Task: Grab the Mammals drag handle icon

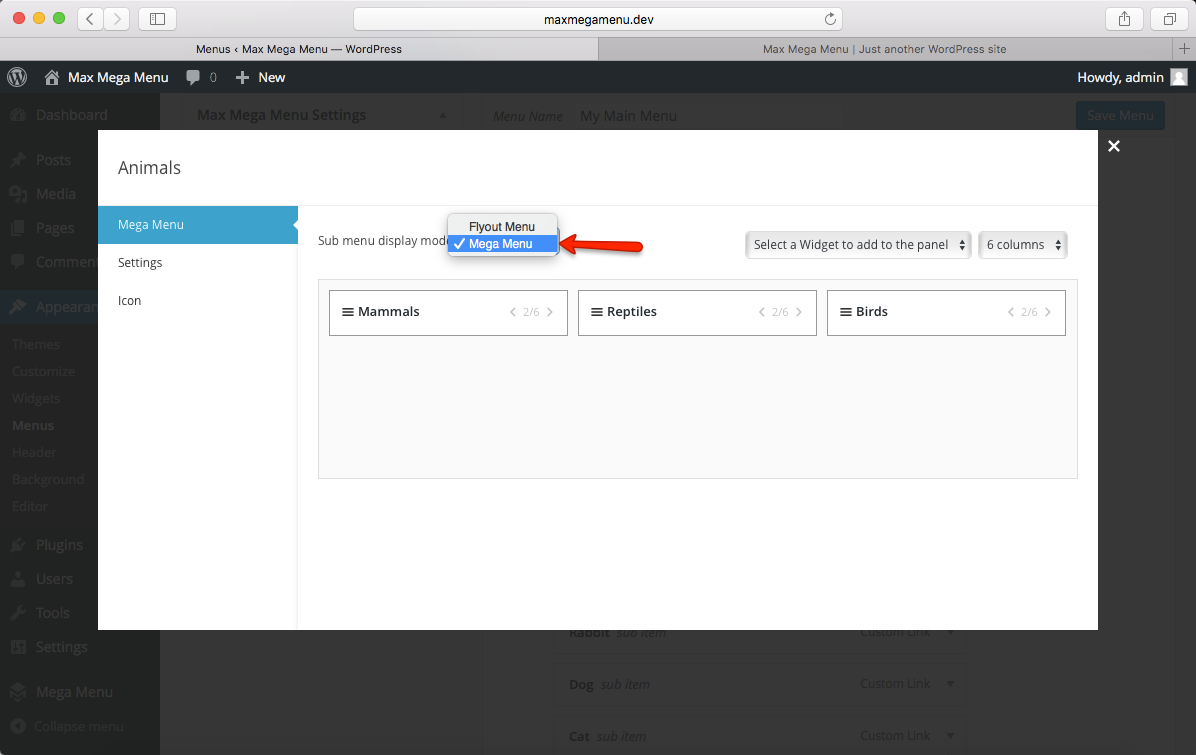Action: pos(348,312)
